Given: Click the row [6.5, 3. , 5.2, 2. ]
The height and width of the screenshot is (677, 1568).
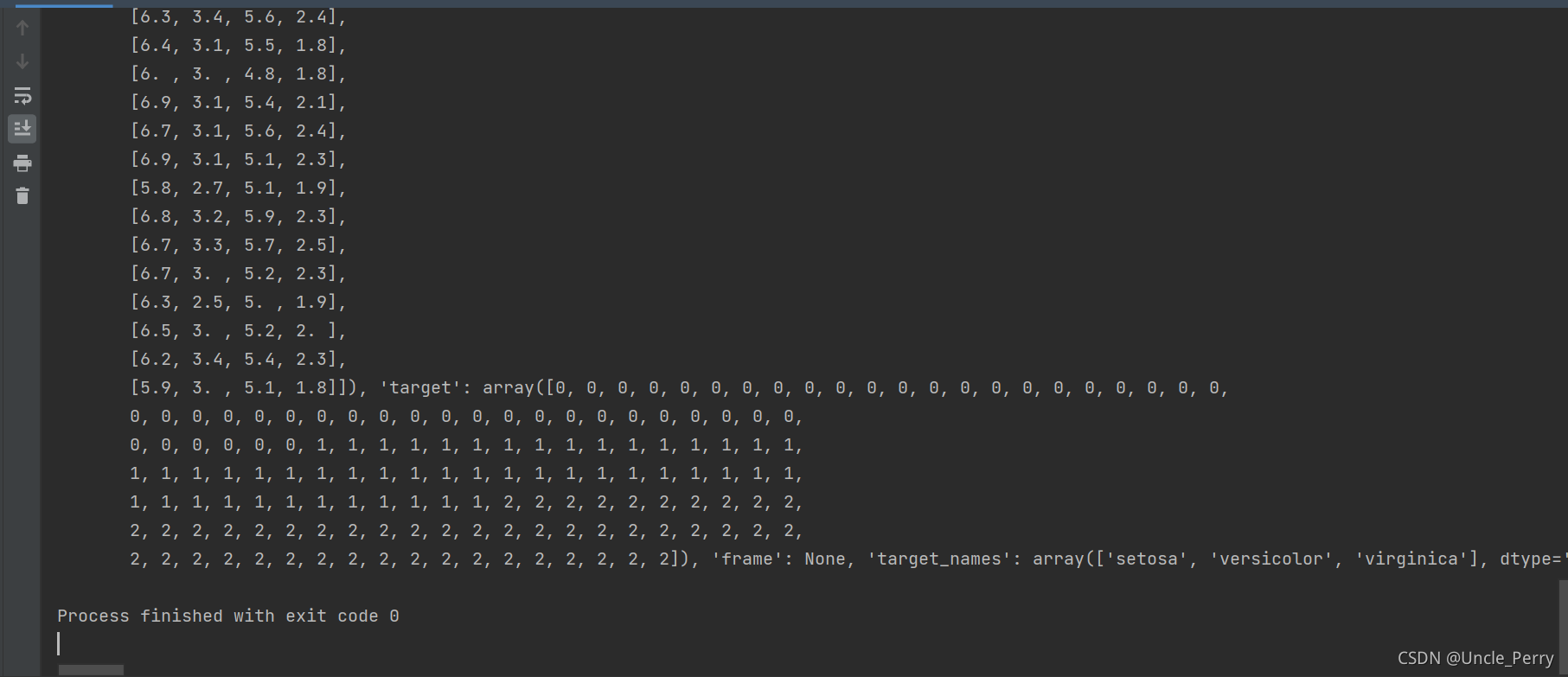Looking at the screenshot, I should 239,330.
